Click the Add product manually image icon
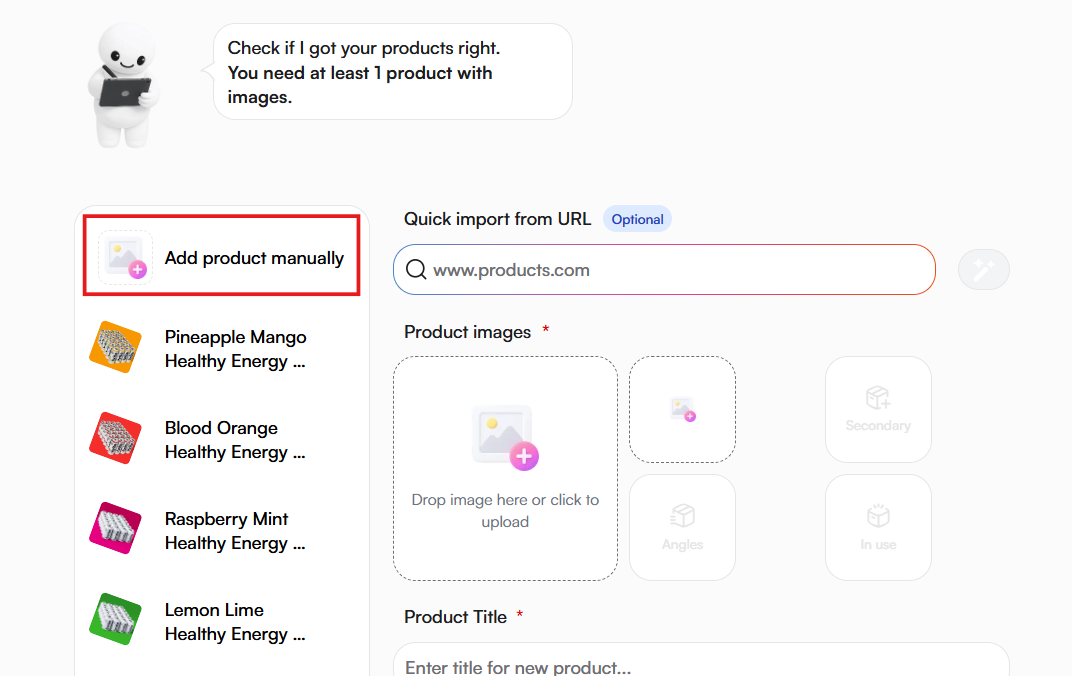 (x=125, y=258)
